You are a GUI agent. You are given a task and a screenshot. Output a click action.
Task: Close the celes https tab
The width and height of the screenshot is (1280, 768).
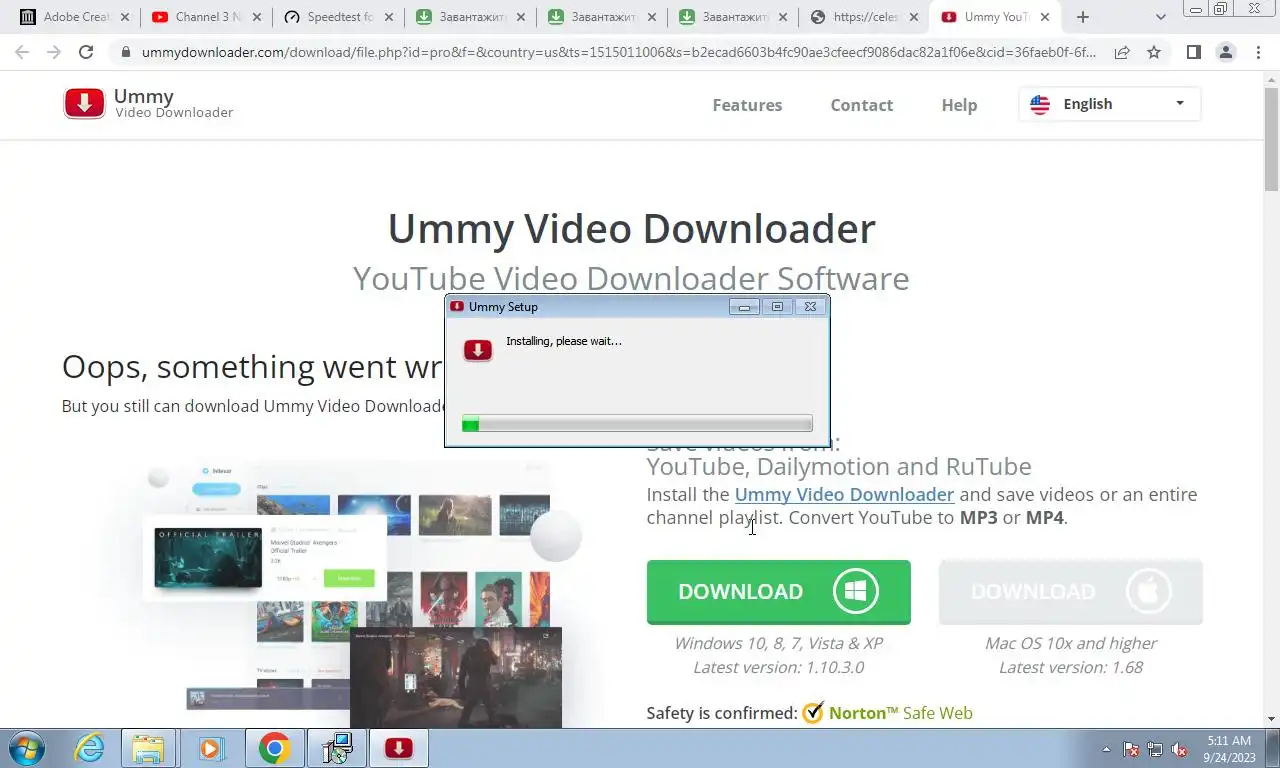[913, 17]
